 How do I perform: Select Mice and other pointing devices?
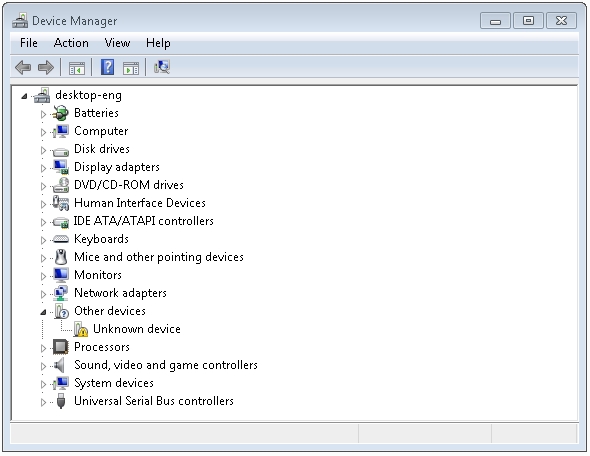point(159,257)
